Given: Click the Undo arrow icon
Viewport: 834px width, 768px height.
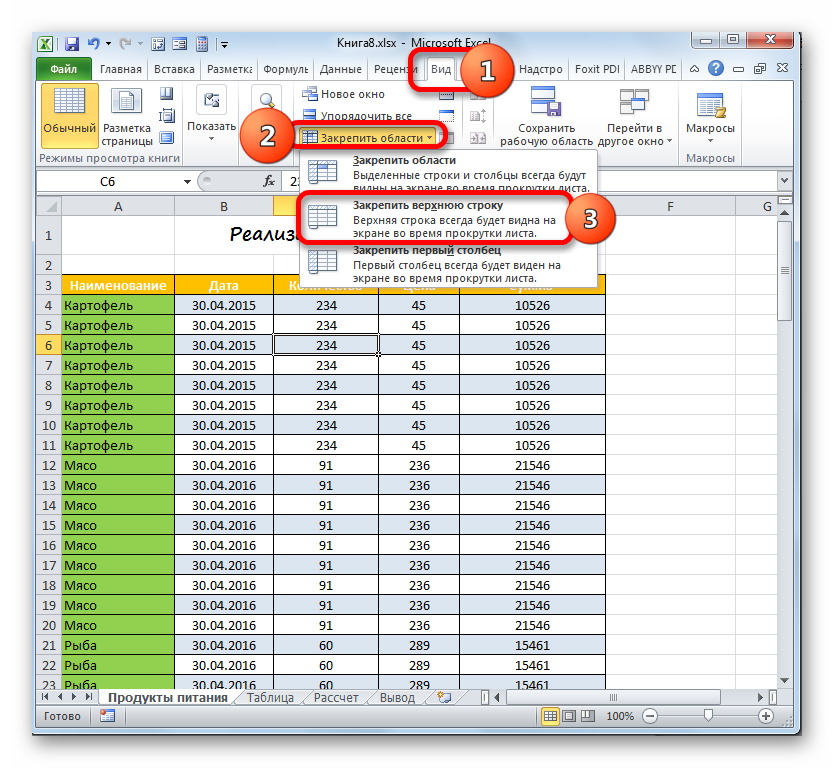Looking at the screenshot, I should coord(93,44).
